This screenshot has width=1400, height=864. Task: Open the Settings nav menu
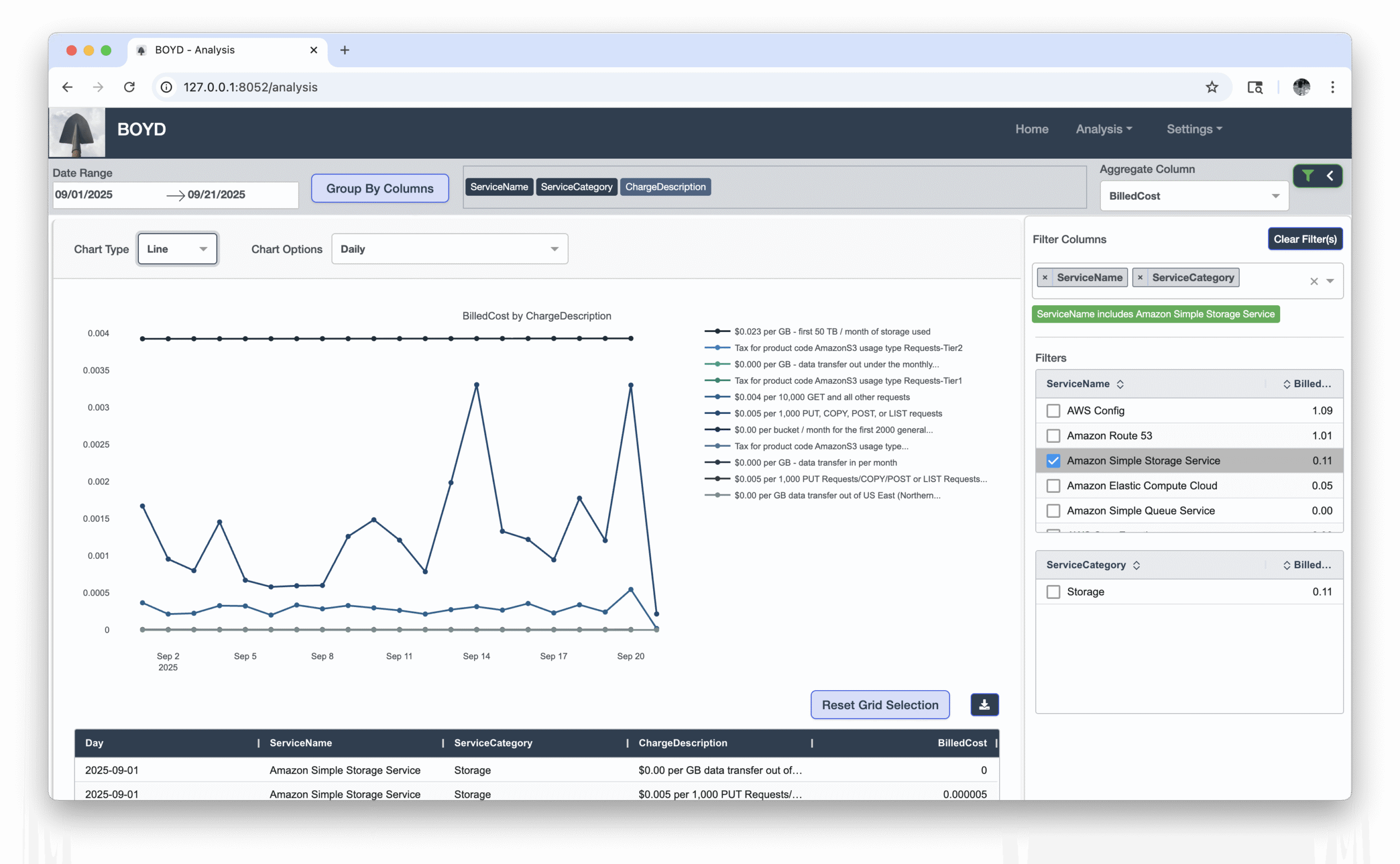1194,129
